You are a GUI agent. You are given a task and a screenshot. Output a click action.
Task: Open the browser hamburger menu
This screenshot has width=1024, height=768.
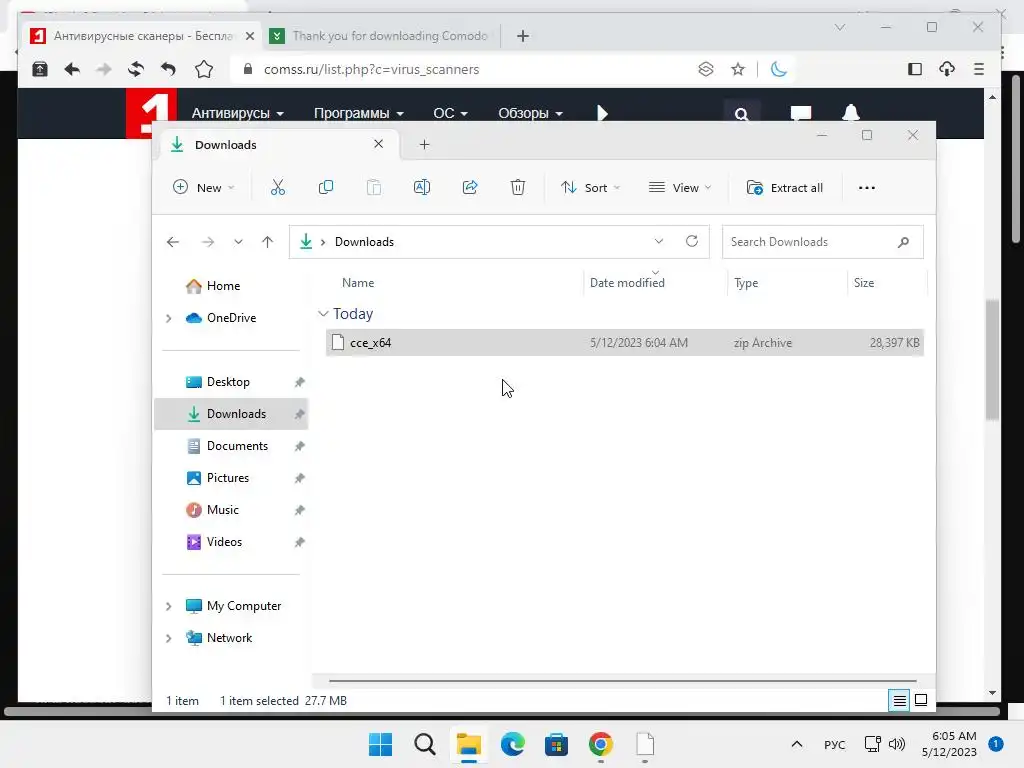tap(978, 69)
